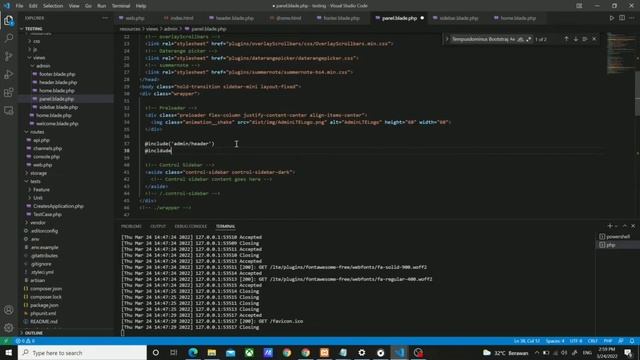Screen dimensions: 640x360
Task: Click the Windows Start button
Action: pyautogui.click(x=9, y=352)
